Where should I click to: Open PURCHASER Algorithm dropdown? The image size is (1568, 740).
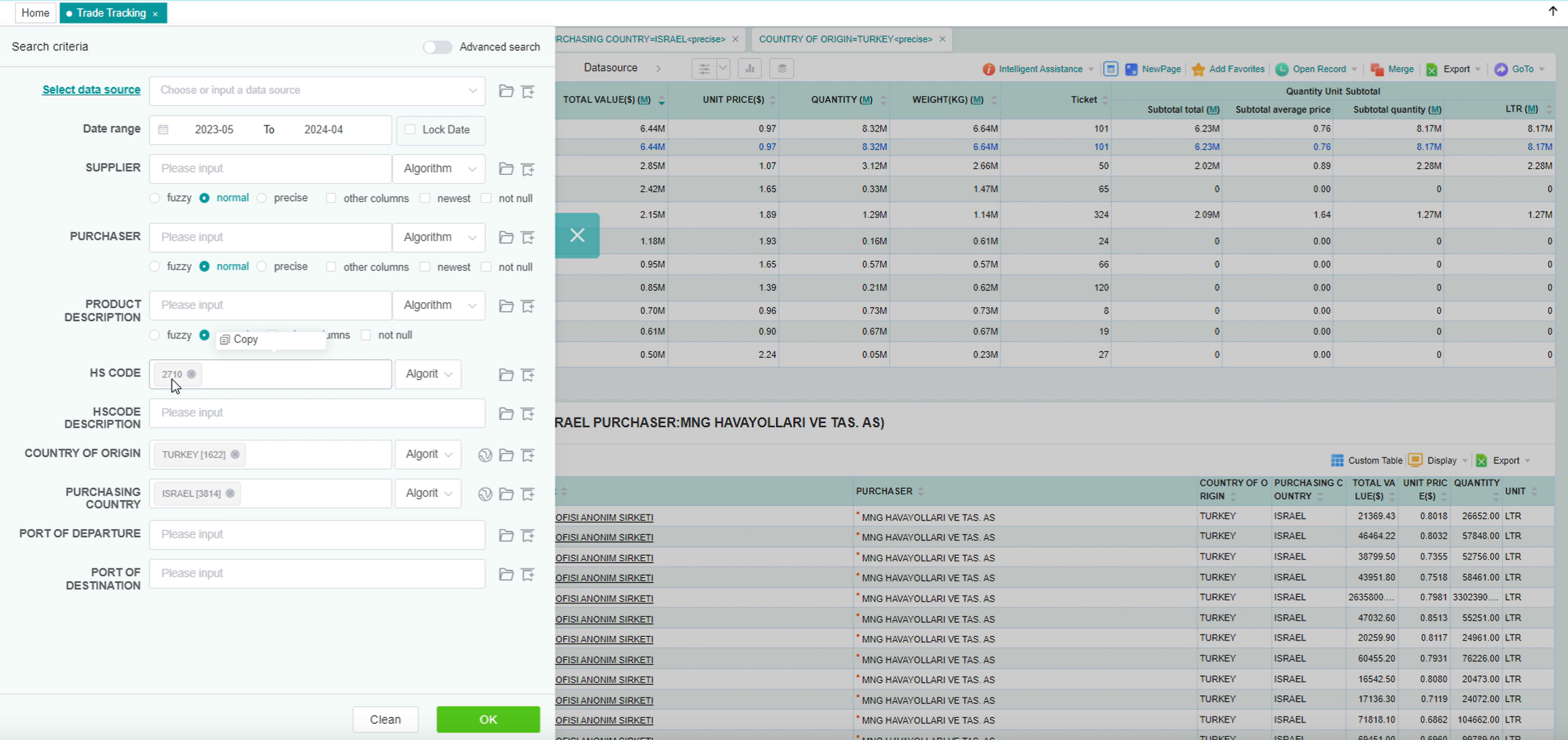pyautogui.click(x=439, y=237)
